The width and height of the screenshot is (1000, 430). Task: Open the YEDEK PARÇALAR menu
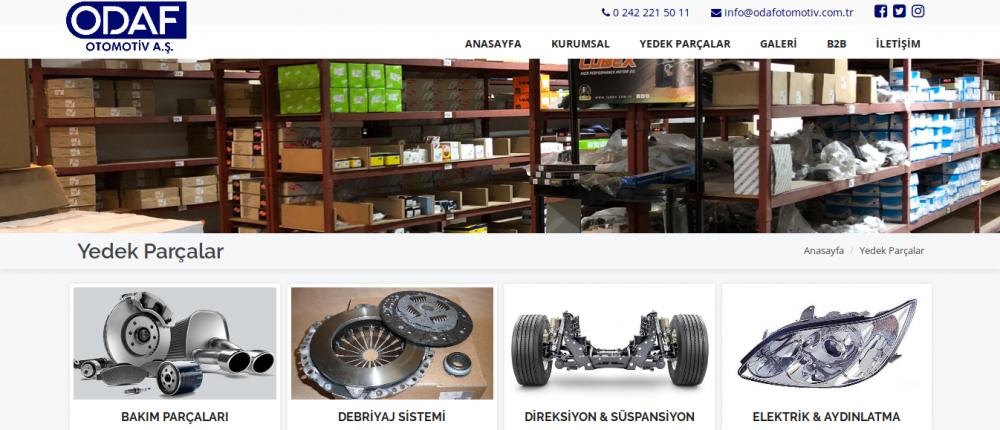click(685, 44)
